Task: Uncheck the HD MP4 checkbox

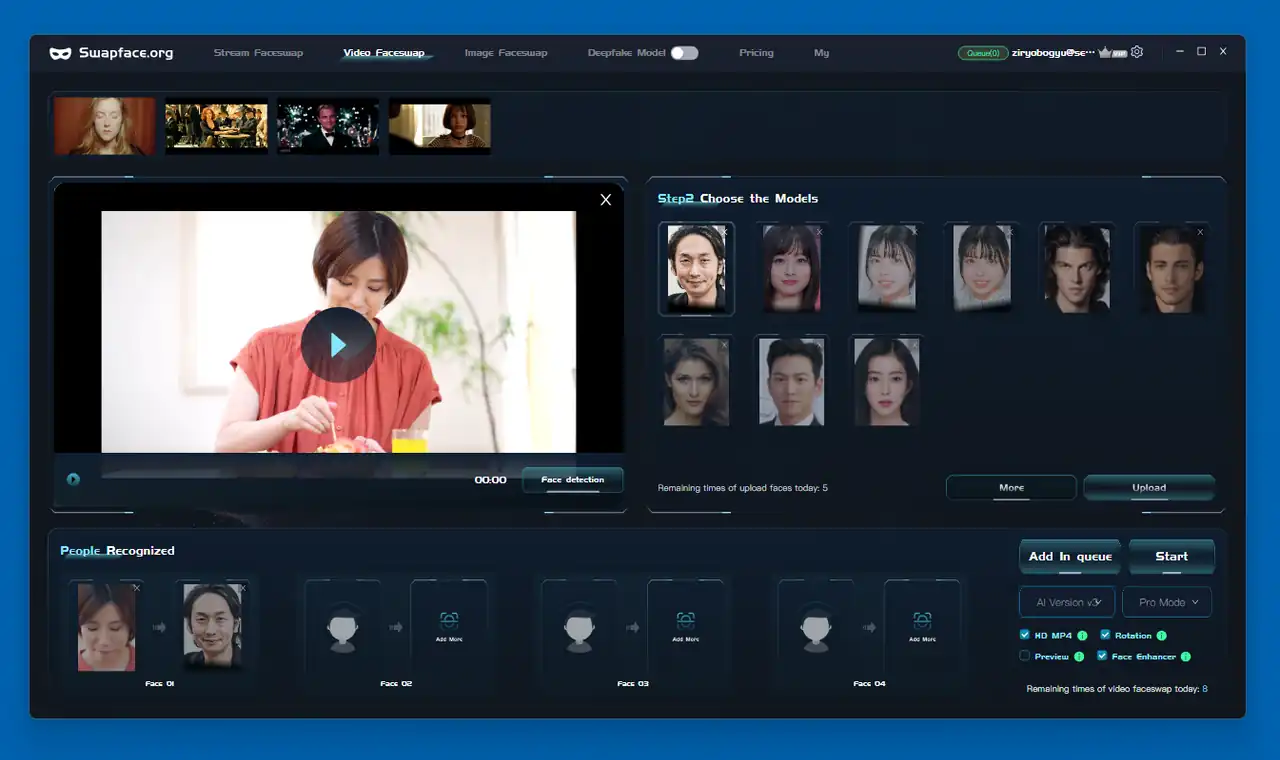Action: click(1025, 635)
